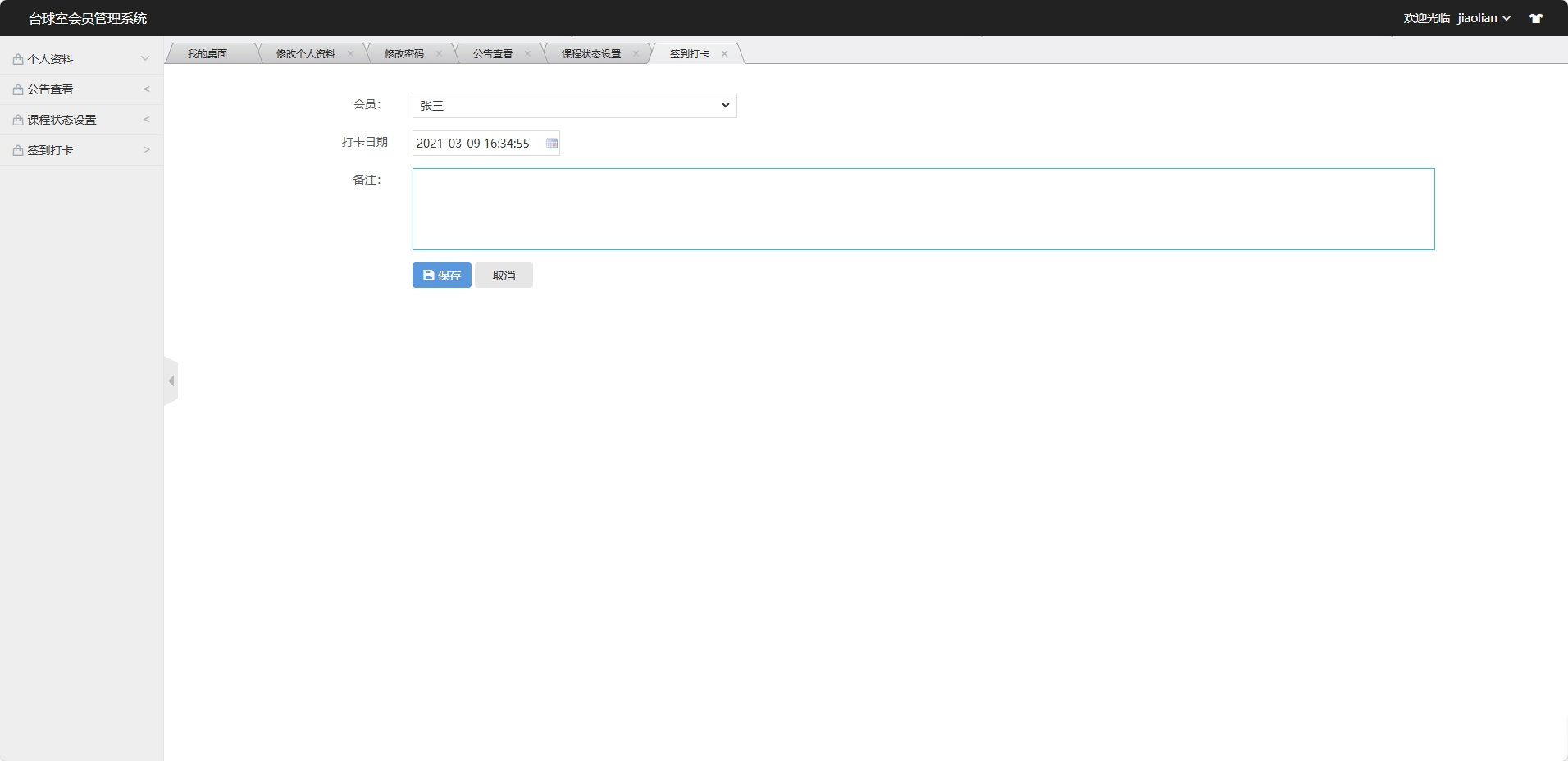Open the jiaolian user account menu
Screen dimensions: 1568x761
pyautogui.click(x=1484, y=18)
